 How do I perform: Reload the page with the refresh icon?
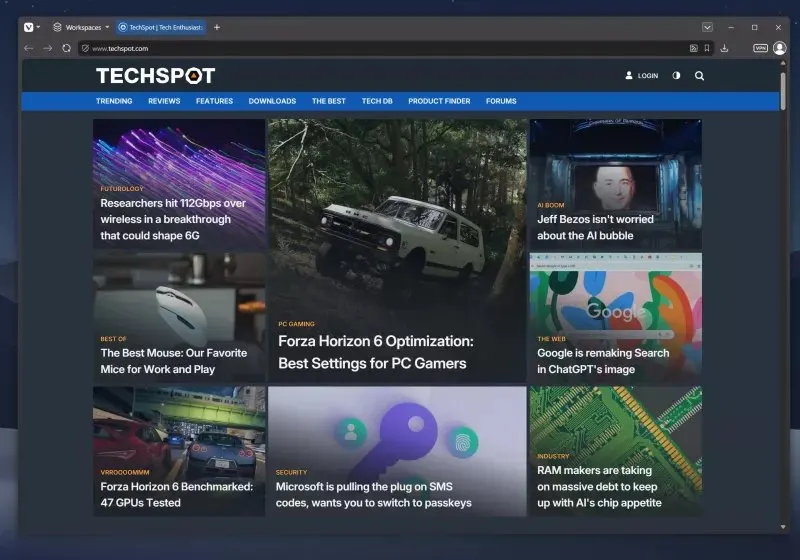(x=66, y=48)
